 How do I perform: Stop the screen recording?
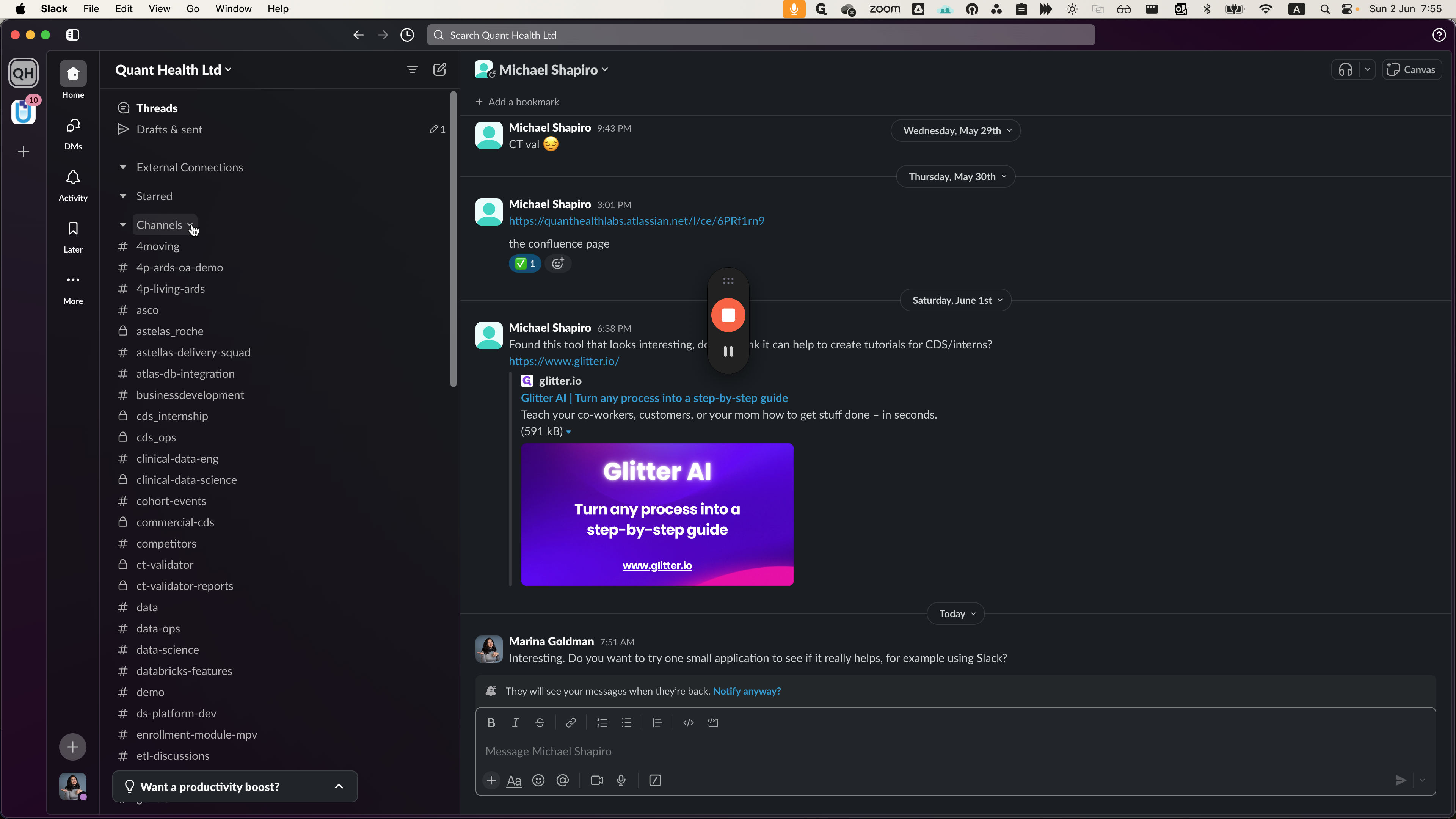tap(728, 315)
